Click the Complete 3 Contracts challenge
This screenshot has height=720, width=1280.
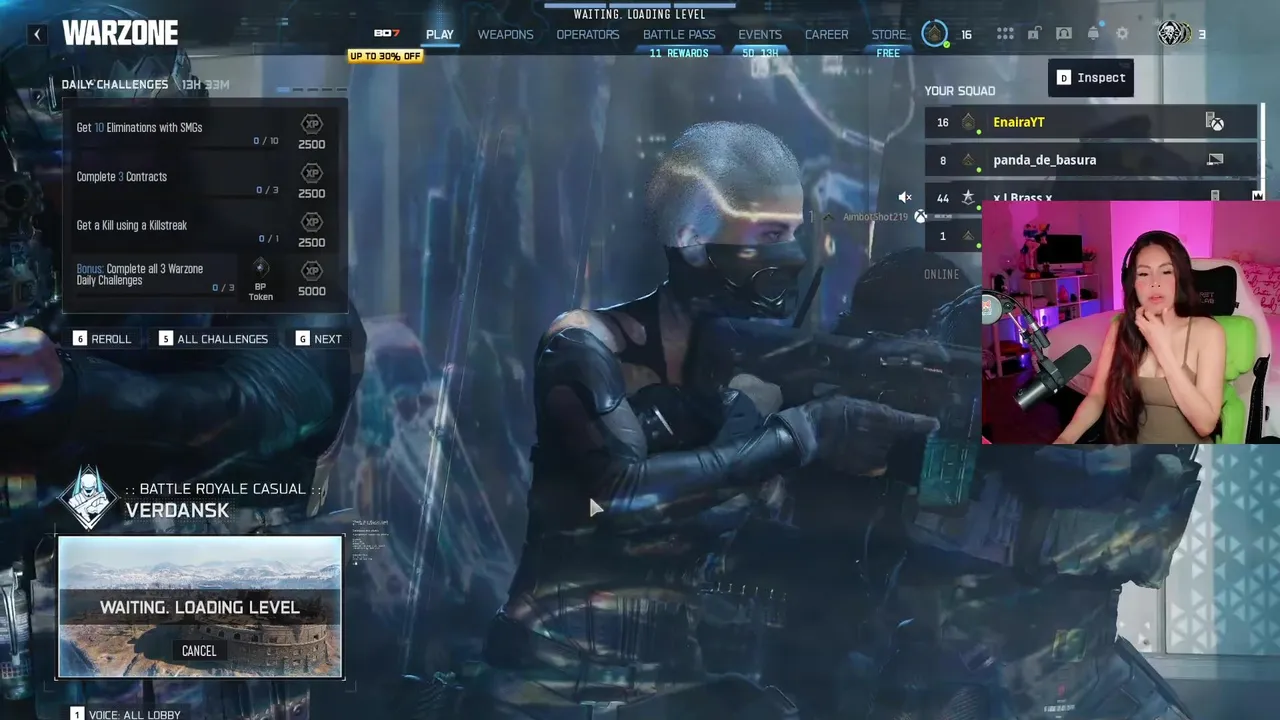pos(204,180)
